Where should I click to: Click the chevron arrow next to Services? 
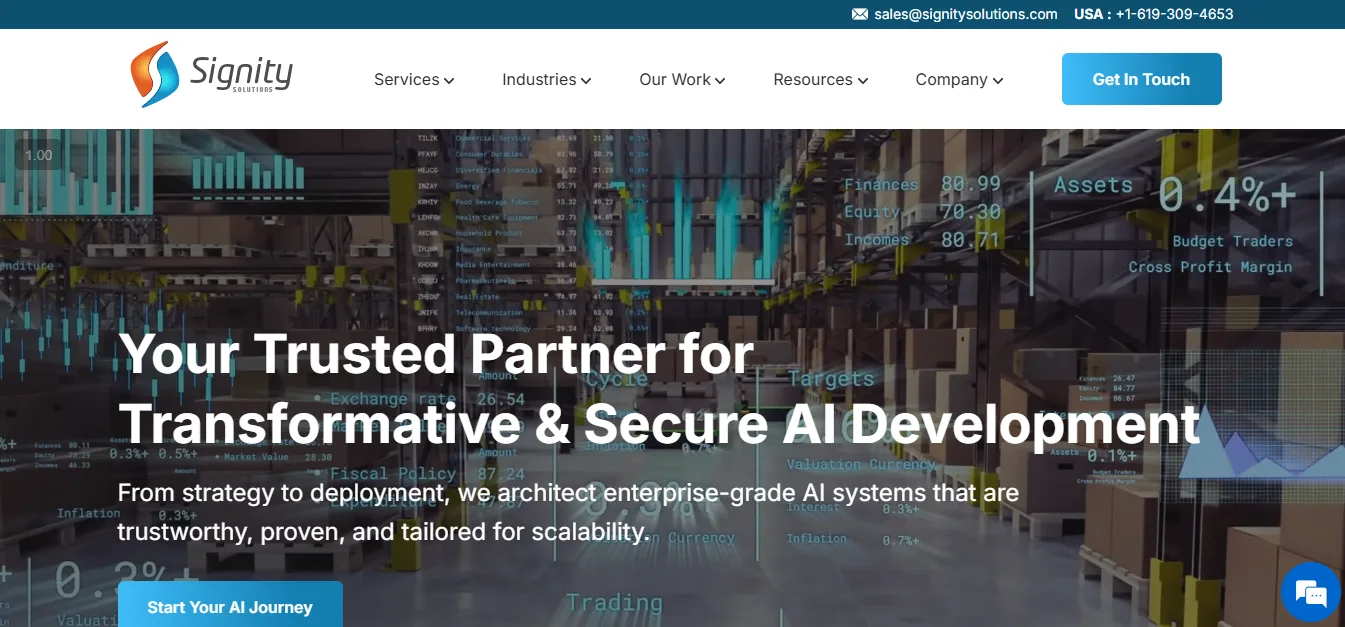tap(449, 81)
